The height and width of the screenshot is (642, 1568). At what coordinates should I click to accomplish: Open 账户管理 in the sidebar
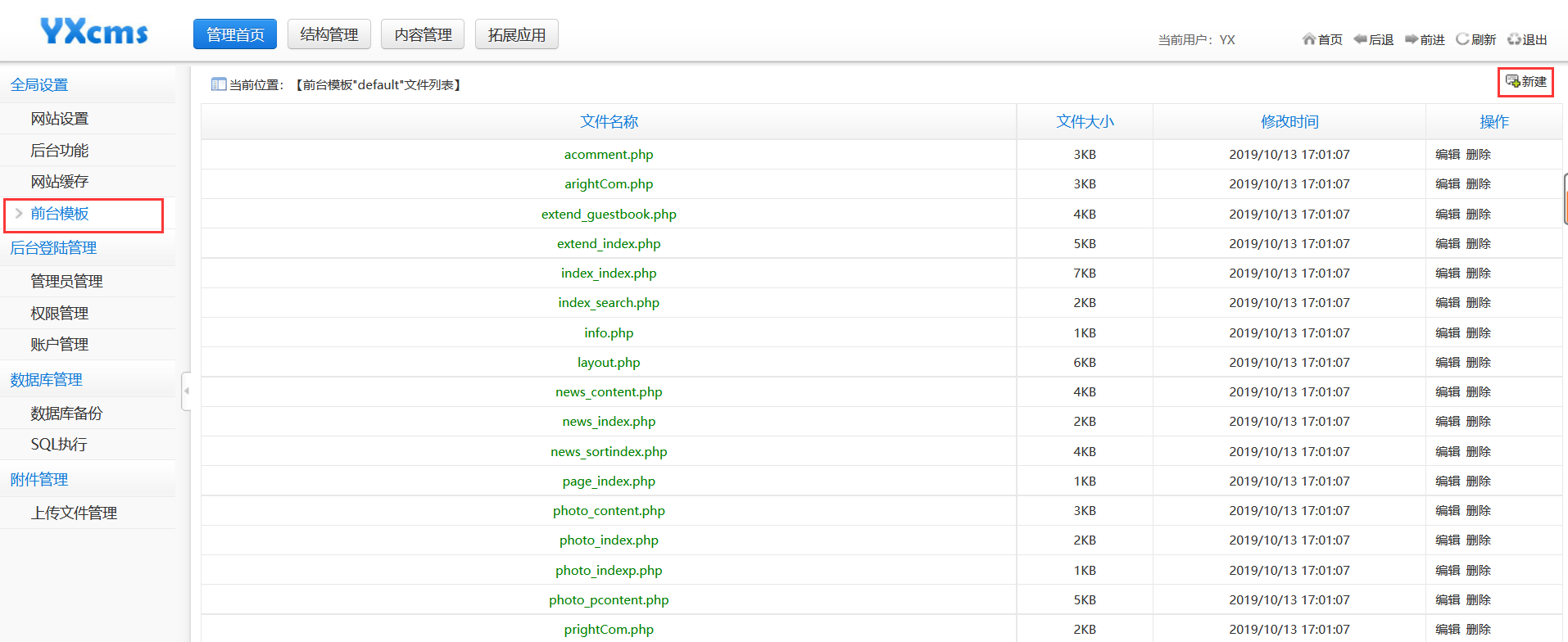tap(60, 345)
